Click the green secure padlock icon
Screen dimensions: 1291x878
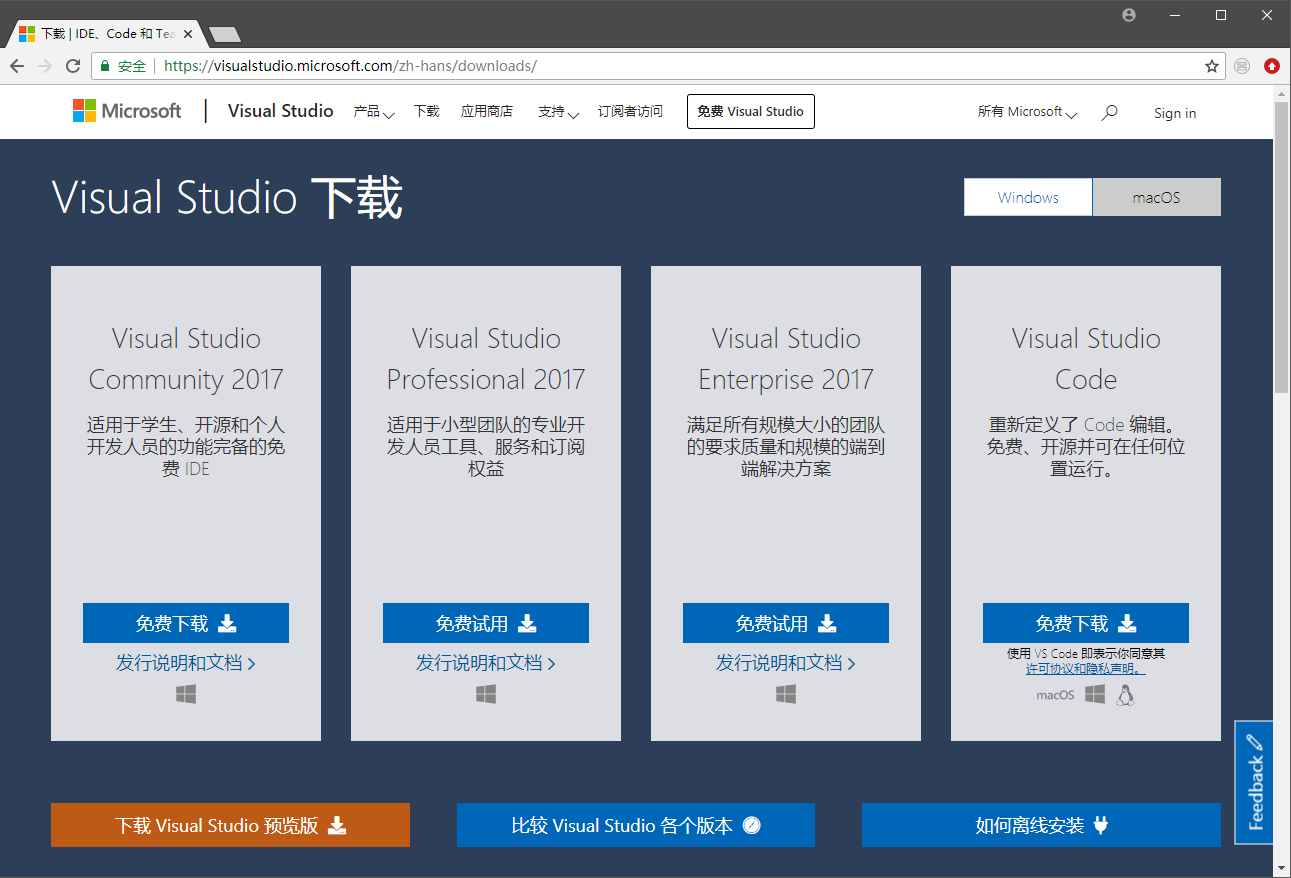[x=105, y=66]
